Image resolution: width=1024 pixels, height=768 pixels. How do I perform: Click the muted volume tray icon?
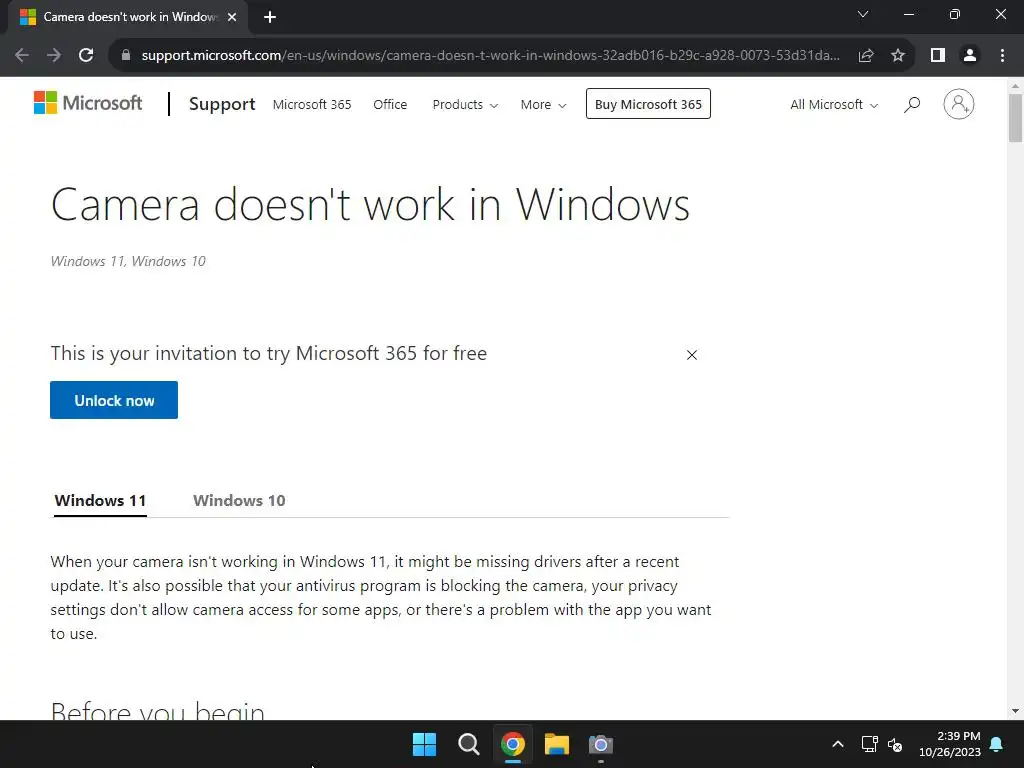(x=895, y=744)
